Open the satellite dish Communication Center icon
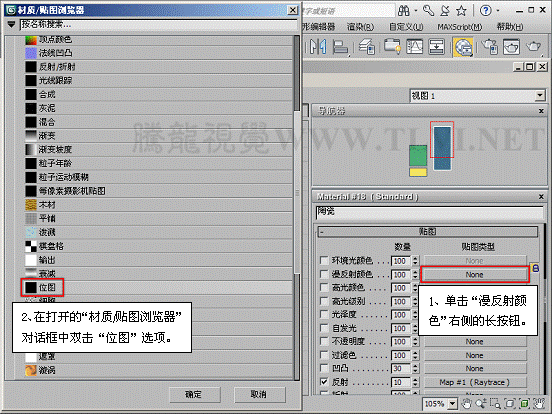552x414 pixels. [445, 11]
